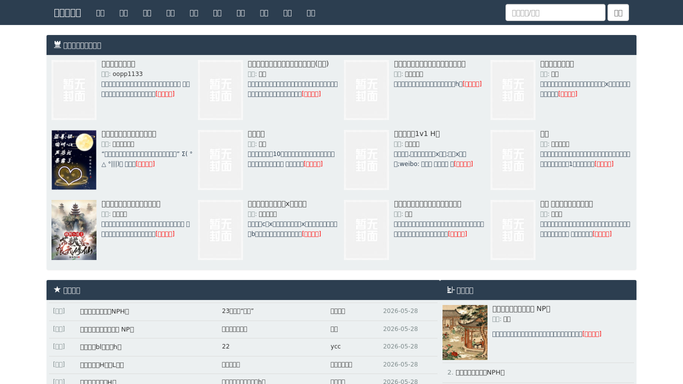Open the book title ending with "1v1 H"

pos(417,134)
